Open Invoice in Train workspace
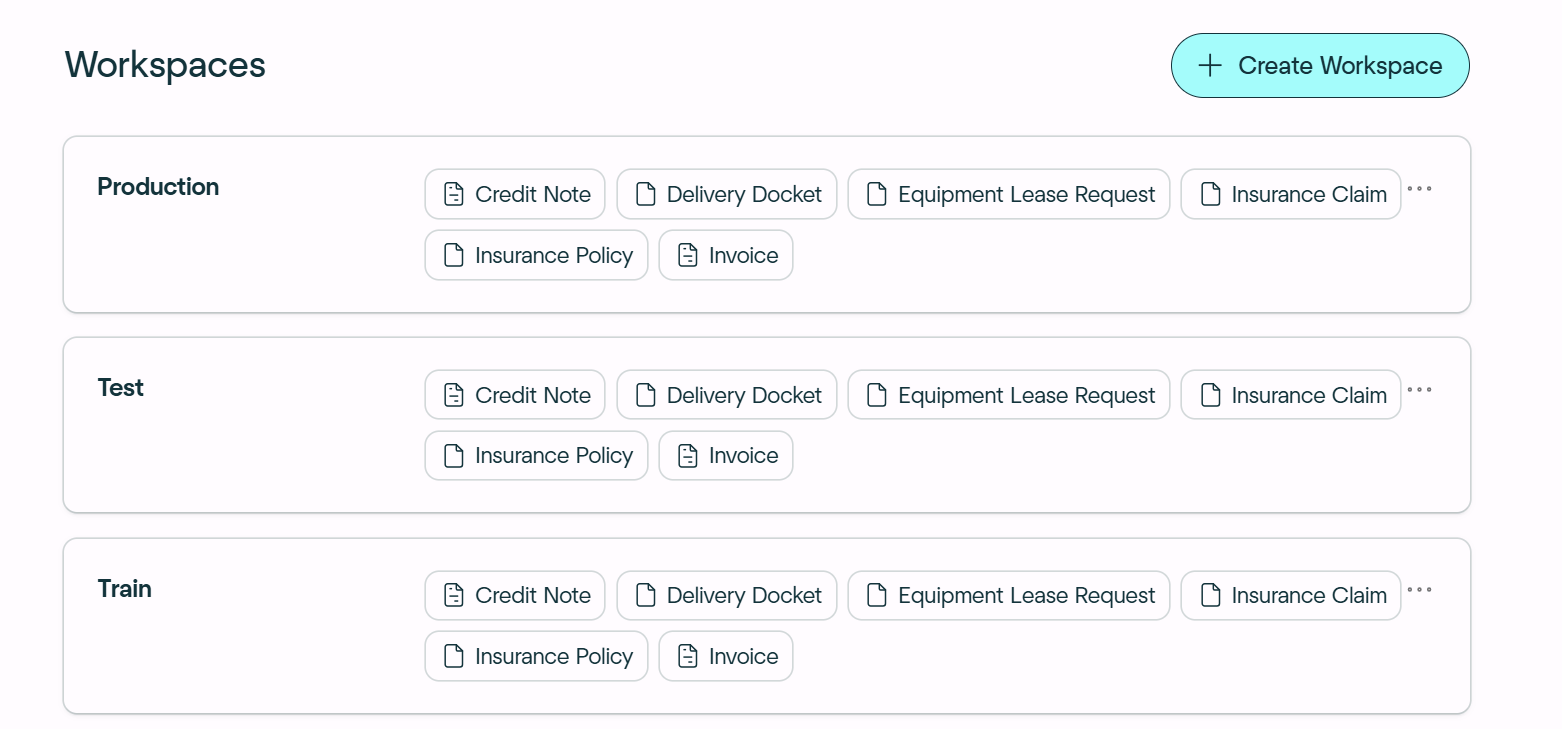Viewport: 1562px width, 729px height. tap(726, 656)
